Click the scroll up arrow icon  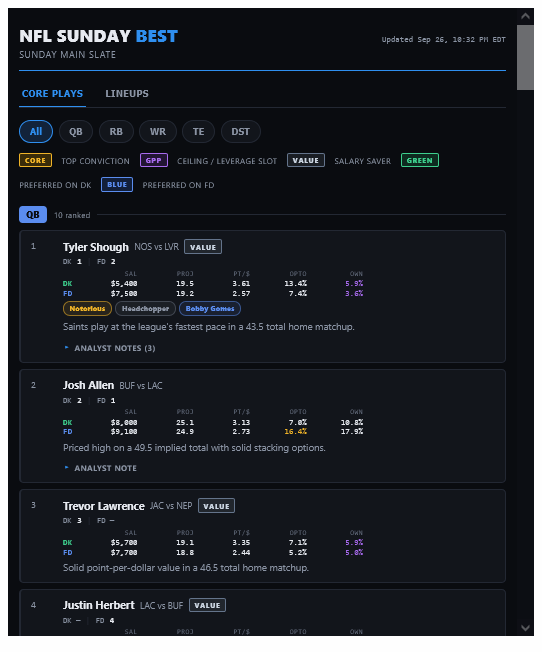tap(525, 16)
